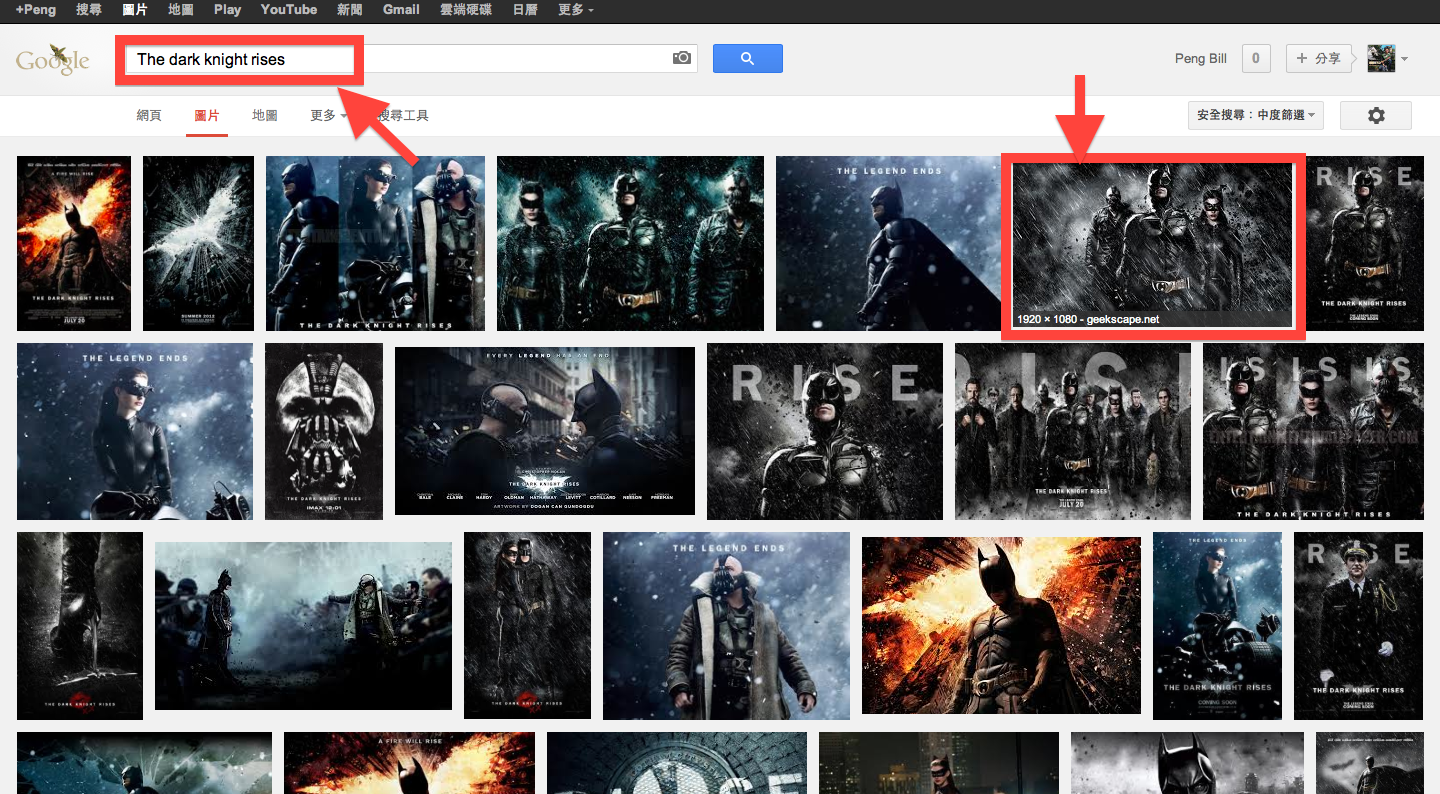Open 搜尋工具 search tools
1440x794 pixels.
click(403, 115)
